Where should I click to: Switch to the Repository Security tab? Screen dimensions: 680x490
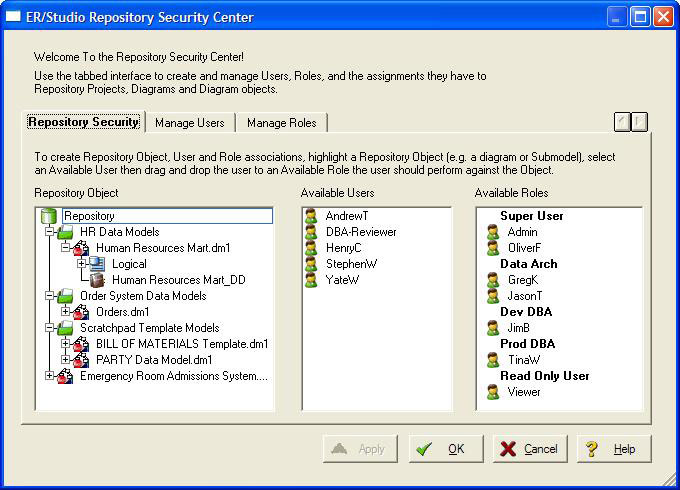(83, 122)
